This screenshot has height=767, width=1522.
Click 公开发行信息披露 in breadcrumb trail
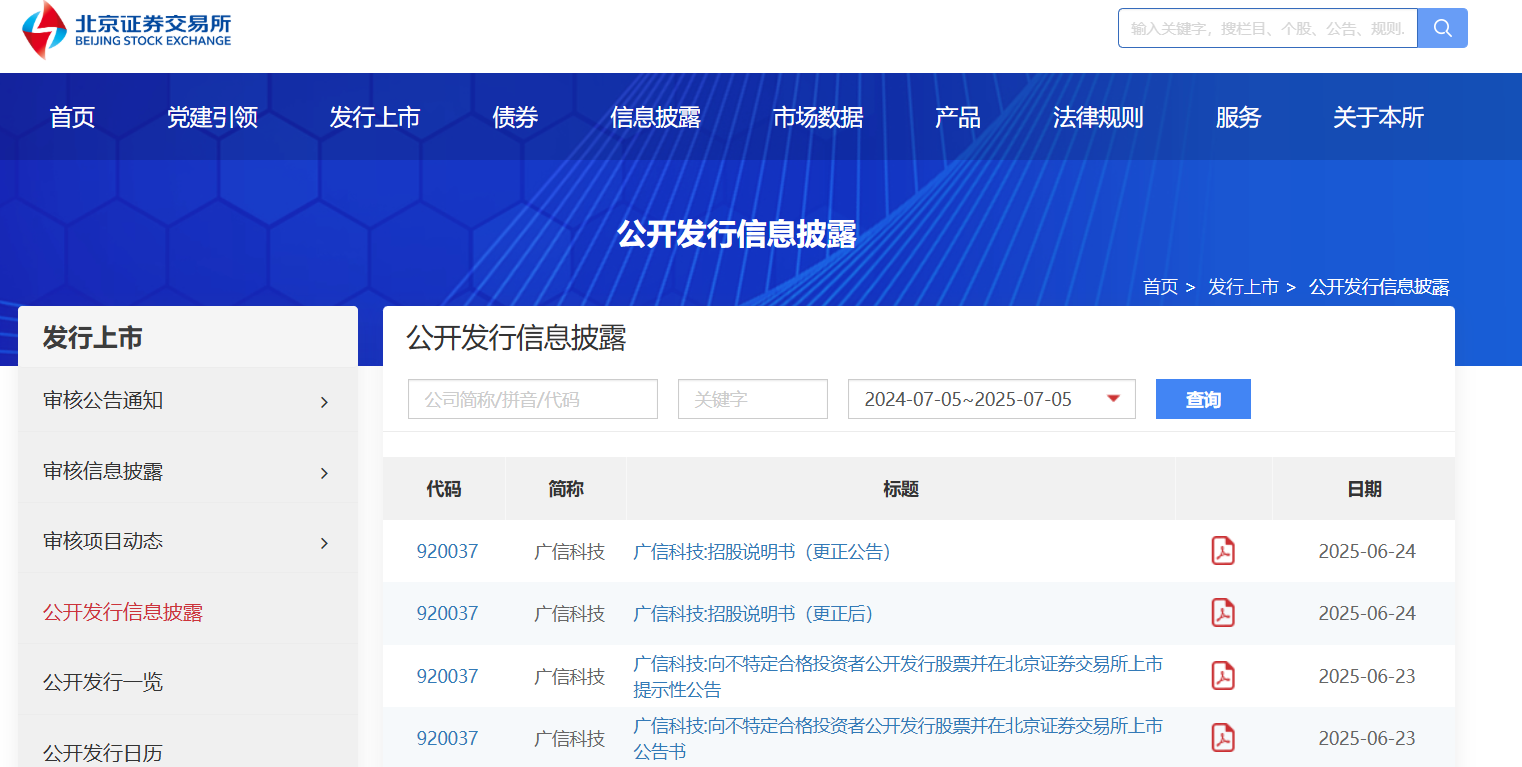tap(1379, 287)
